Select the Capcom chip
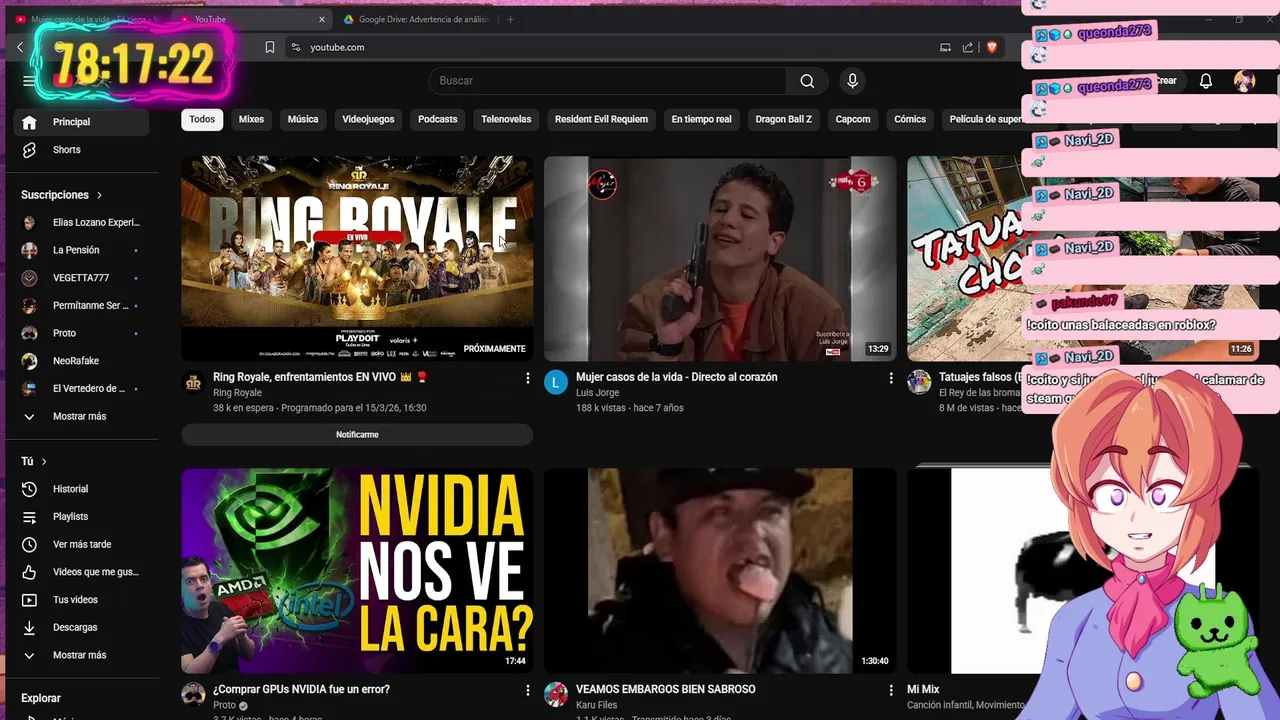Image resolution: width=1280 pixels, height=720 pixels. (x=853, y=119)
